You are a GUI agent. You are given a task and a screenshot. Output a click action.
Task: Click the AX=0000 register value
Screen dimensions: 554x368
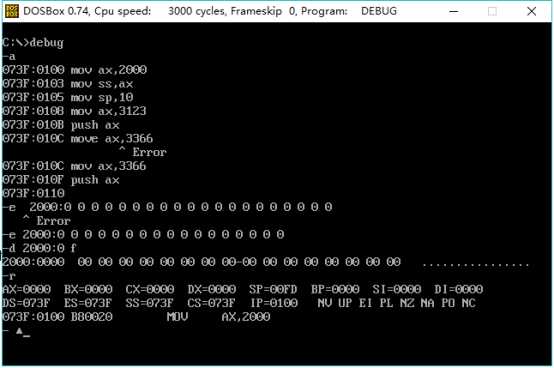[26, 290]
